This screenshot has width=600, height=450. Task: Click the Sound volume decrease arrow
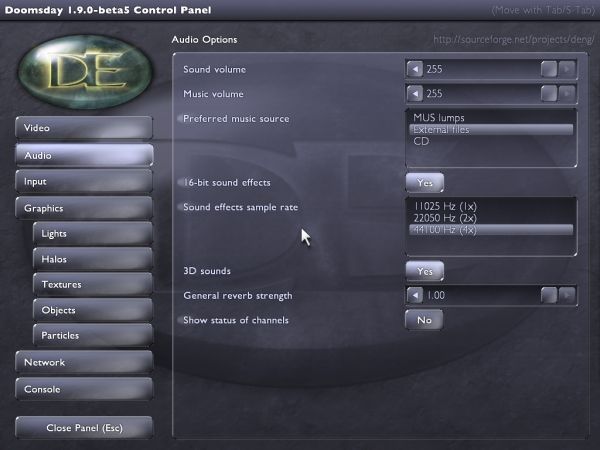coord(415,69)
